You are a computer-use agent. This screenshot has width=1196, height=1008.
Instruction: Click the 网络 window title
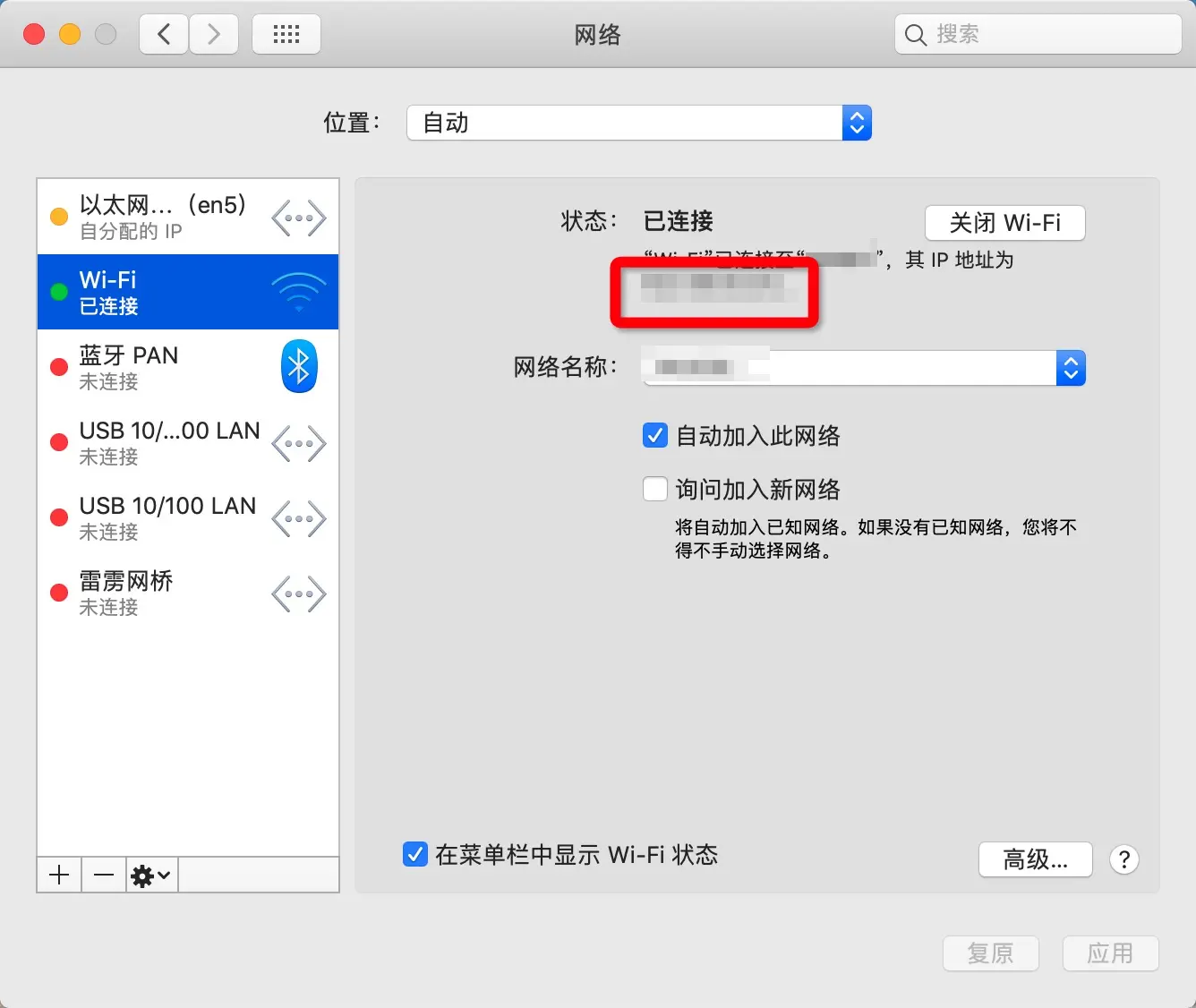coord(597,35)
